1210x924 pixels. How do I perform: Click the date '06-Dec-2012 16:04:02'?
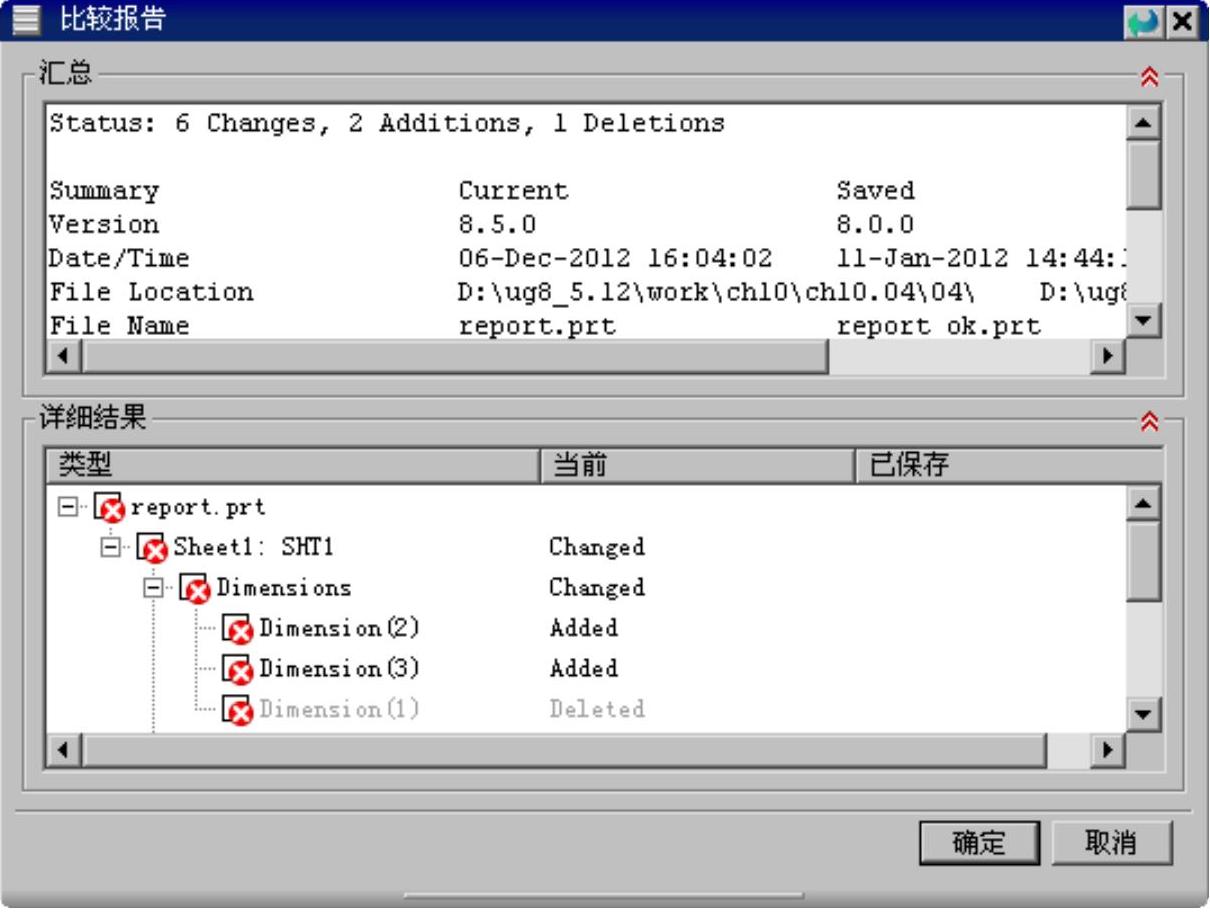pyautogui.click(x=616, y=258)
